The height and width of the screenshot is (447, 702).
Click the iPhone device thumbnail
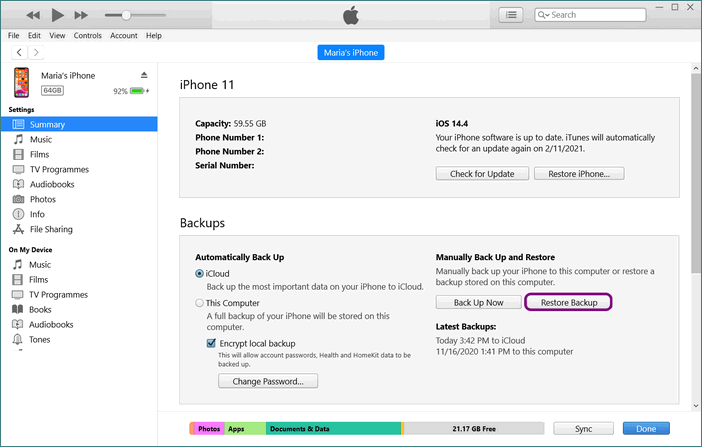click(21, 82)
